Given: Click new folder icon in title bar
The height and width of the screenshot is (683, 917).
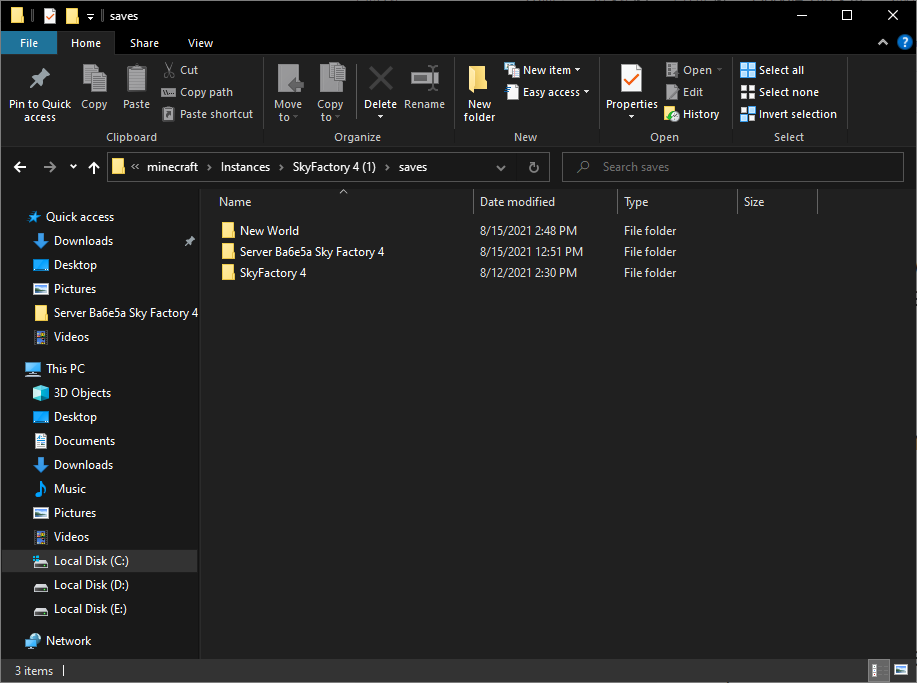Looking at the screenshot, I should click(x=73, y=16).
